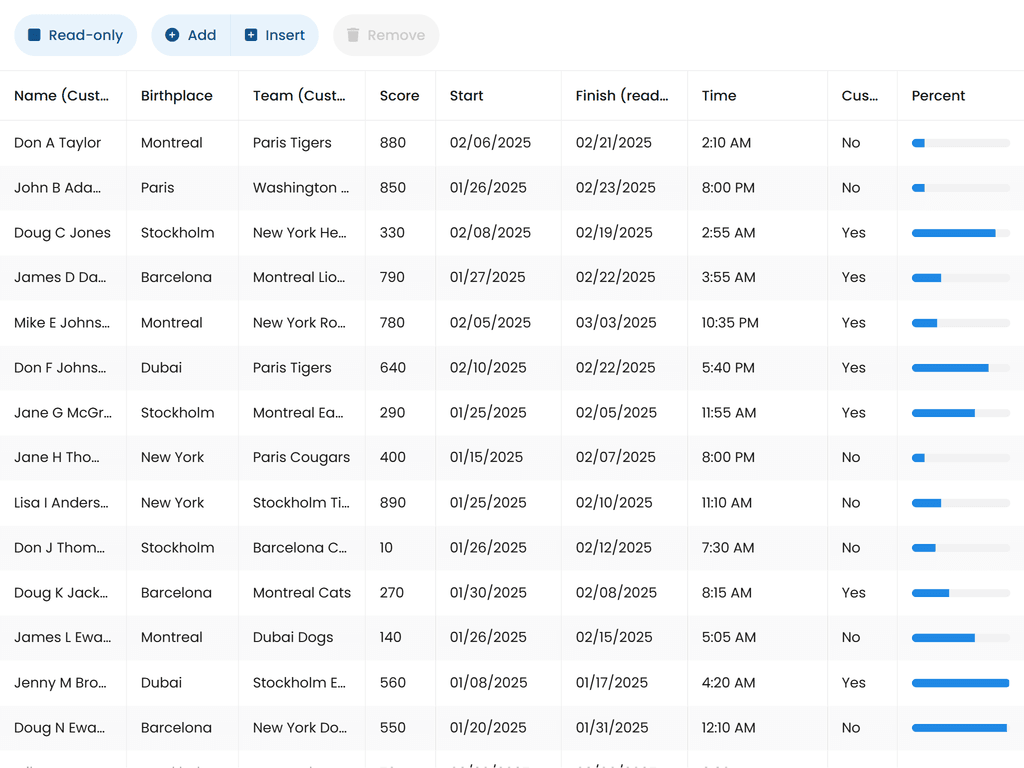The image size is (1024, 768).
Task: Click the Read-only square icon
Action: 34,35
